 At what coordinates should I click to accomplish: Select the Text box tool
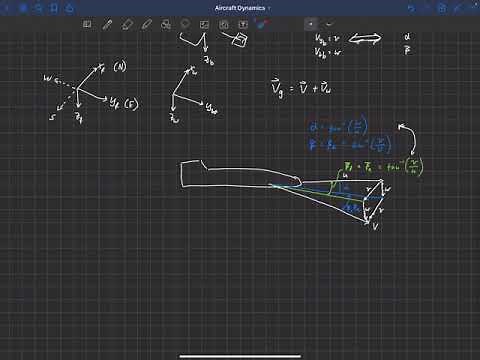tap(243, 24)
